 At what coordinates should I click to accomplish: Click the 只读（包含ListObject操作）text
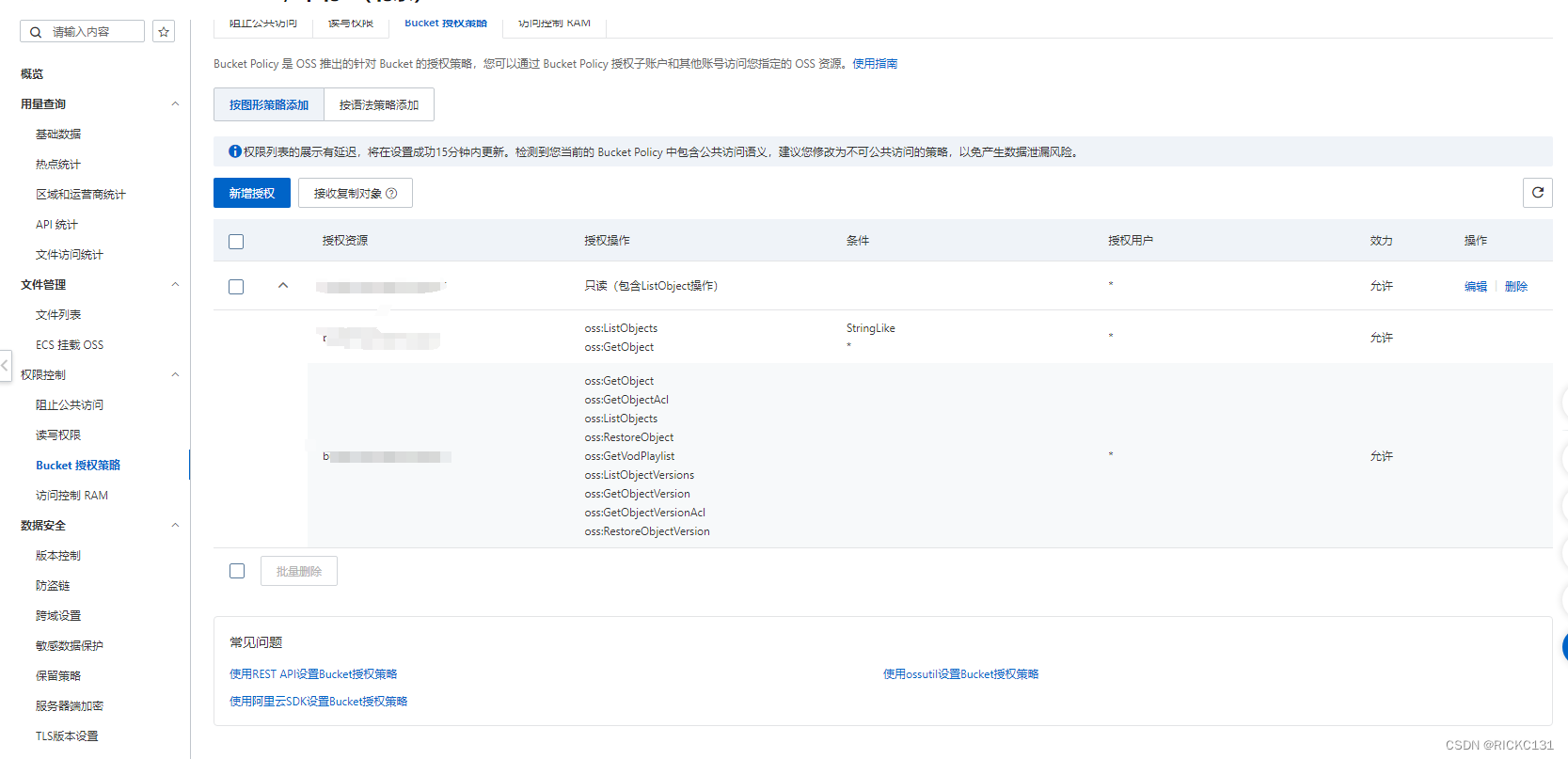point(651,286)
